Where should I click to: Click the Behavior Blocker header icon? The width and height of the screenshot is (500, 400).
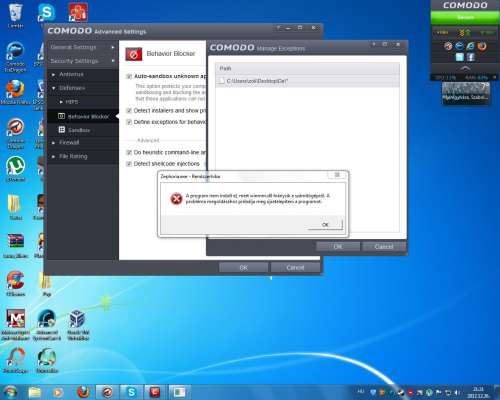point(133,54)
